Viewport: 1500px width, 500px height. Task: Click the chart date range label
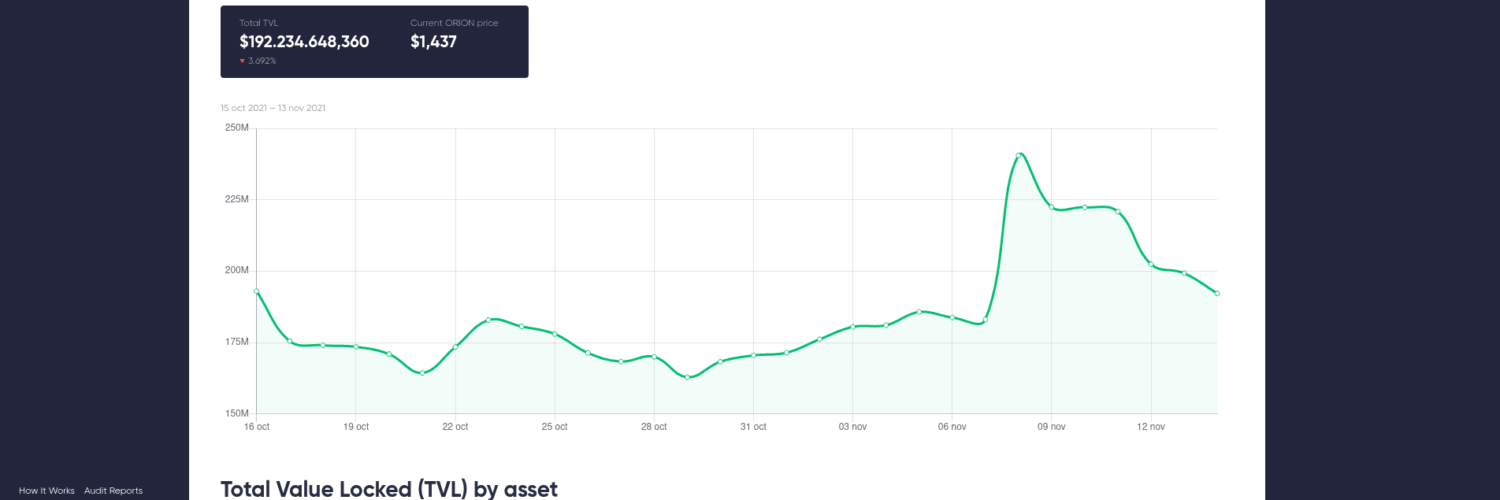[x=273, y=108]
